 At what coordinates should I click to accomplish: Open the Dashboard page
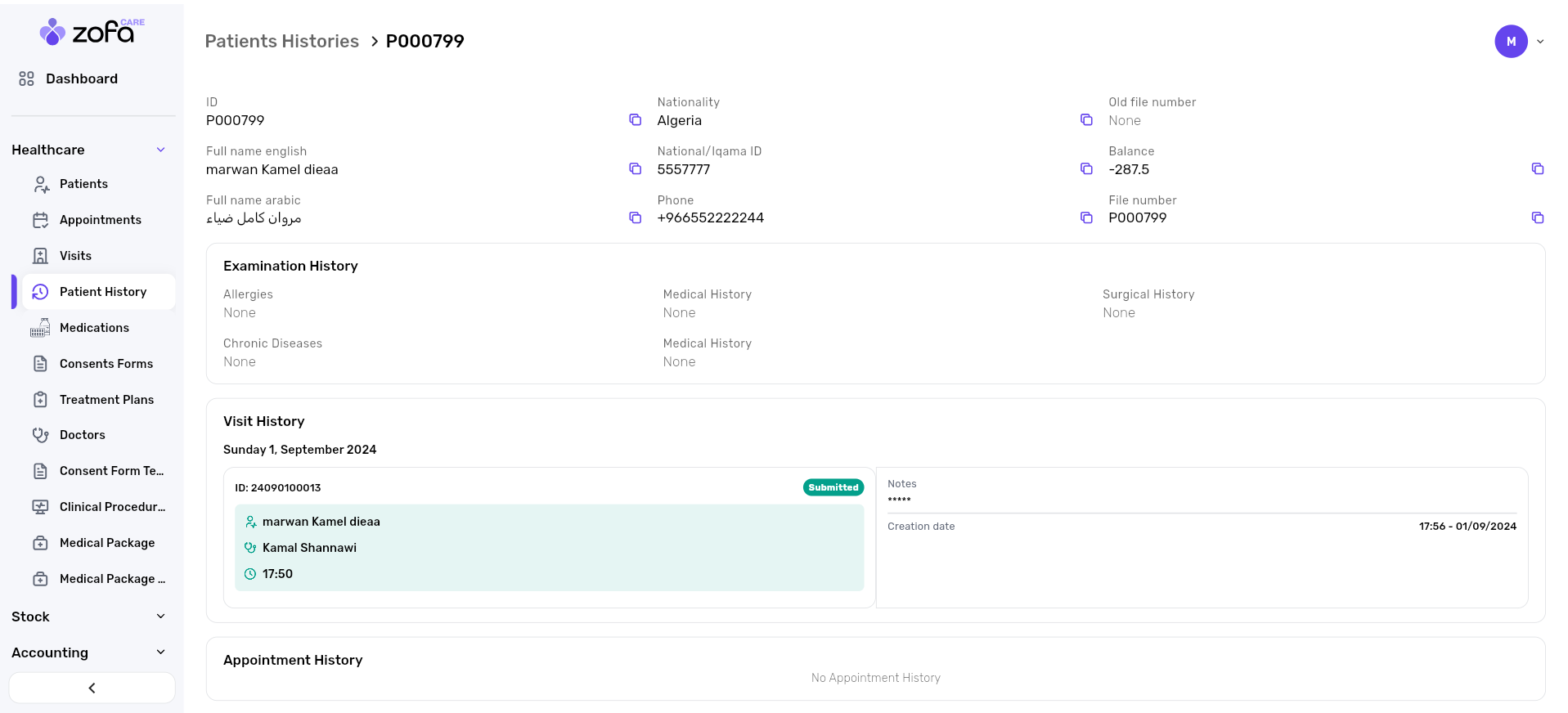point(81,78)
